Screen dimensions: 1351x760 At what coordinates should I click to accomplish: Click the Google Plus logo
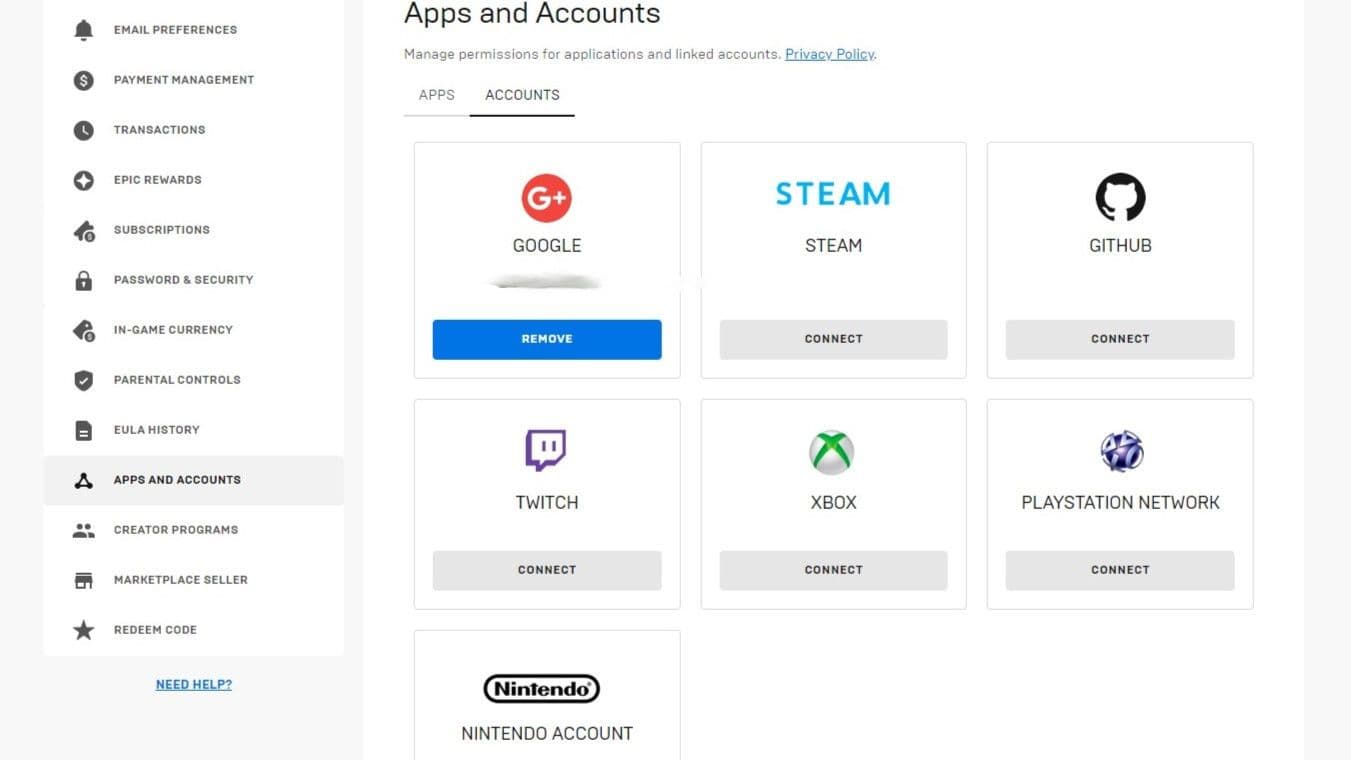[546, 197]
